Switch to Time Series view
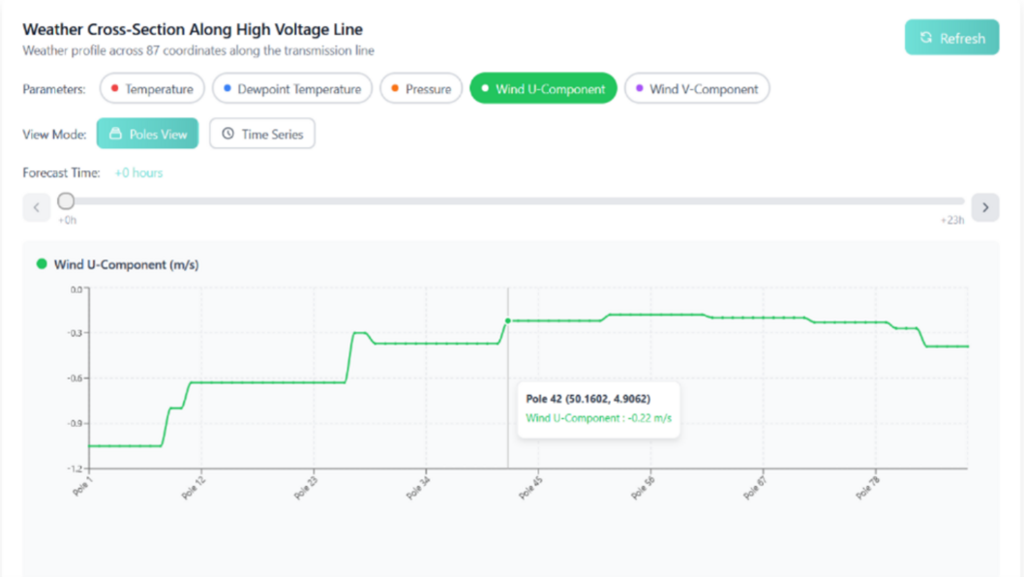 click(x=262, y=134)
